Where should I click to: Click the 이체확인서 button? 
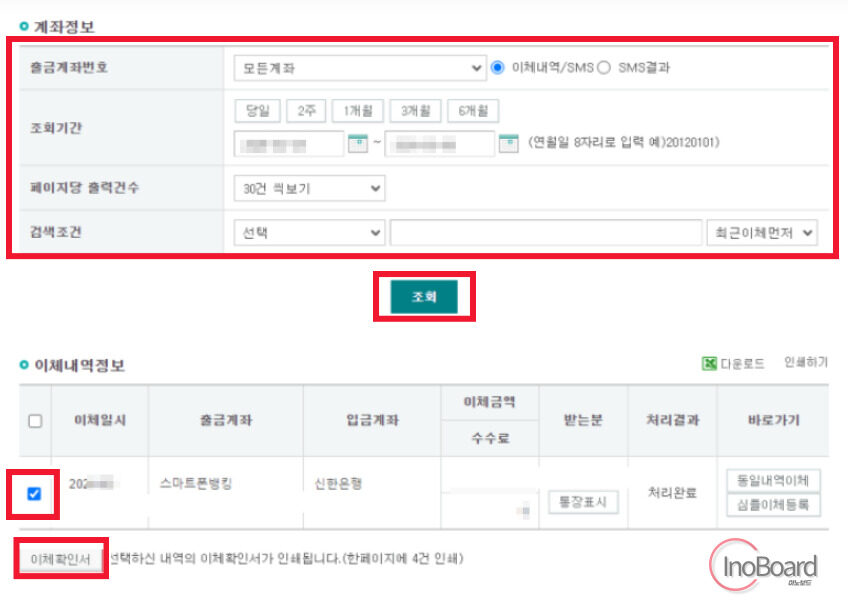(x=61, y=559)
